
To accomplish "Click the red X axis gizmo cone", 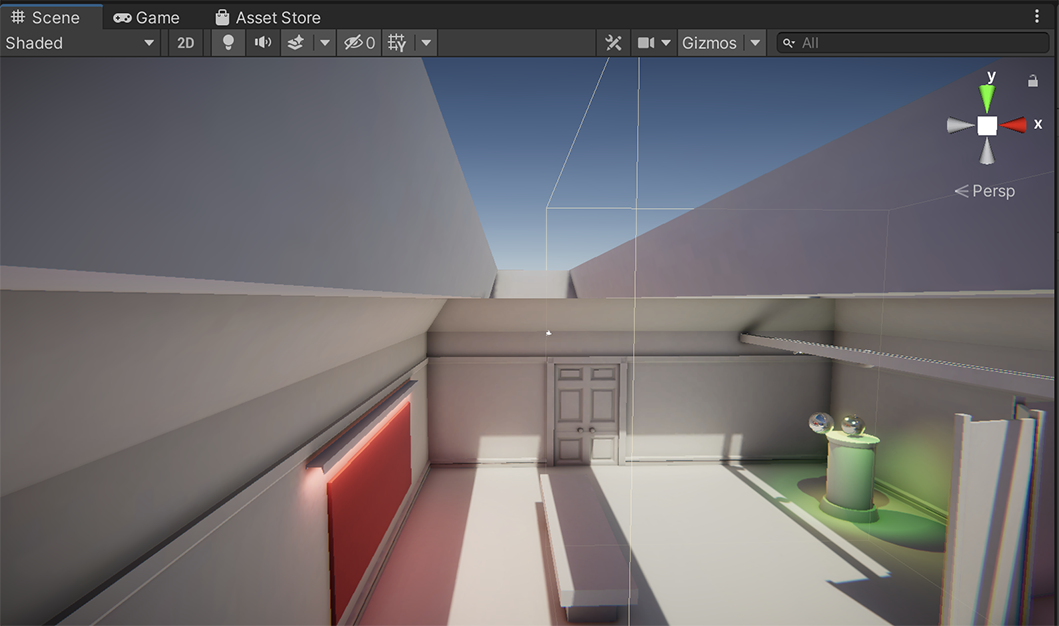I will [1015, 125].
